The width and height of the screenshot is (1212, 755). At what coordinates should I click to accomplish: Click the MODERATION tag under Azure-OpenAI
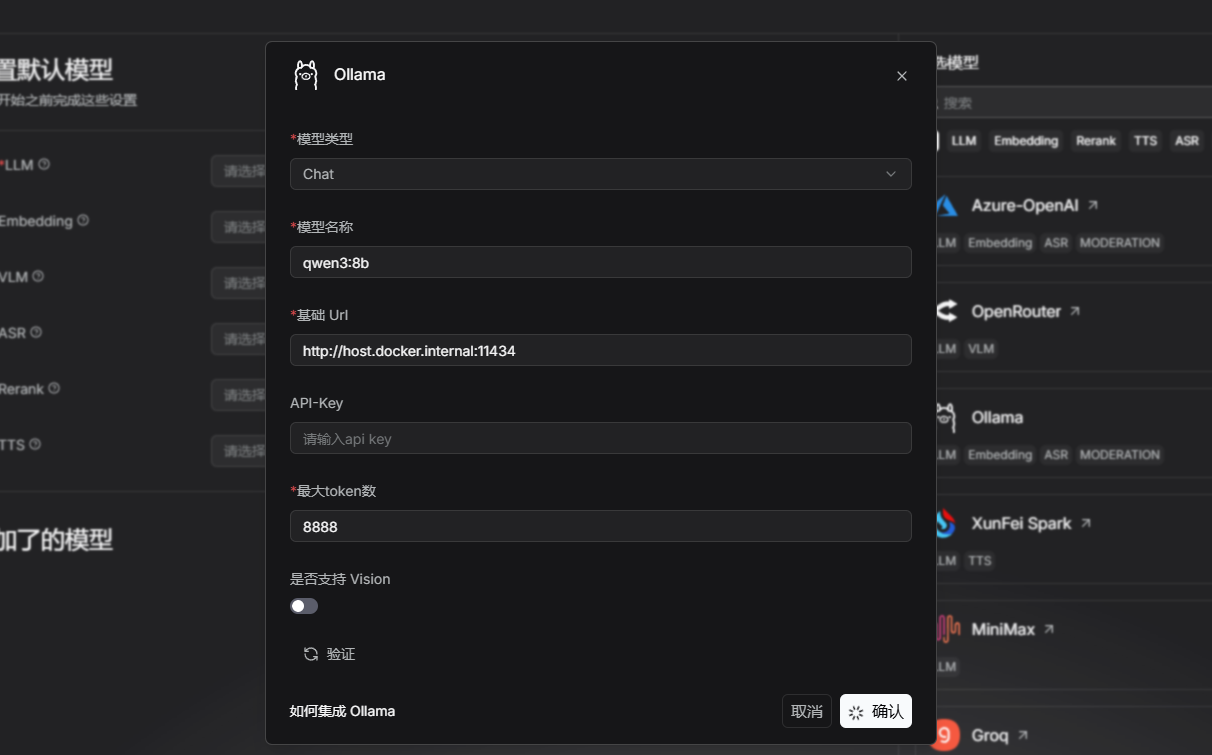(1120, 243)
